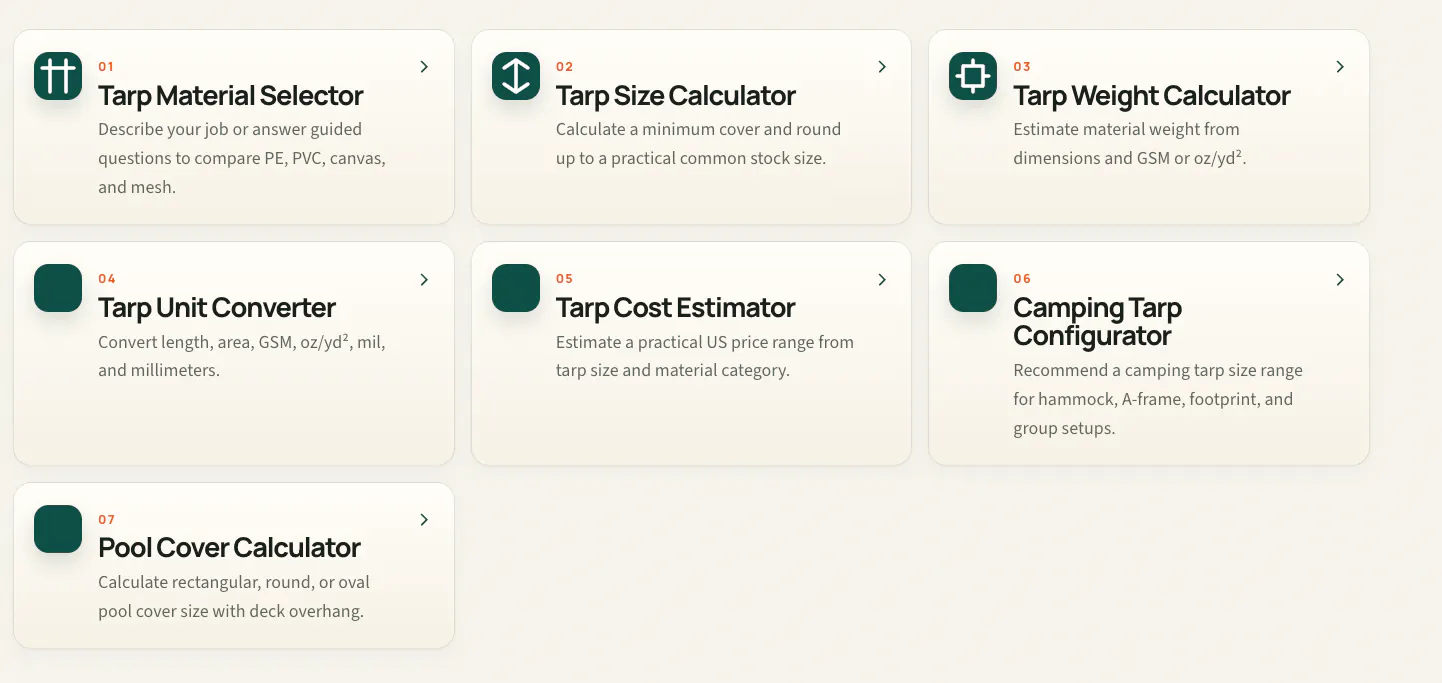The height and width of the screenshot is (683, 1442).
Task: Open chevron arrow on Tarp Material Selector card
Action: (424, 67)
